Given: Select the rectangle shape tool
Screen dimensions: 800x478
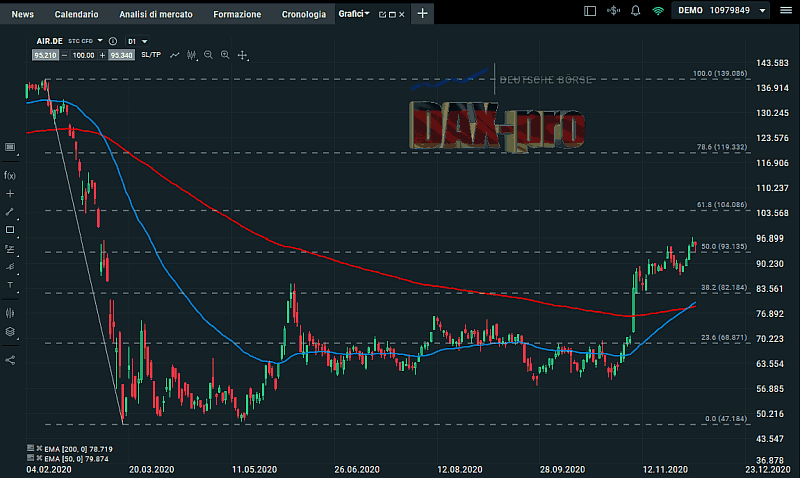Looking at the screenshot, I should pos(10,230).
